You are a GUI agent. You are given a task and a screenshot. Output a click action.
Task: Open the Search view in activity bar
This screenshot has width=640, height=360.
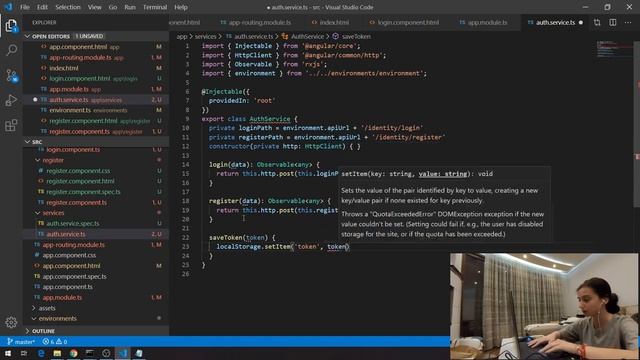point(11,50)
